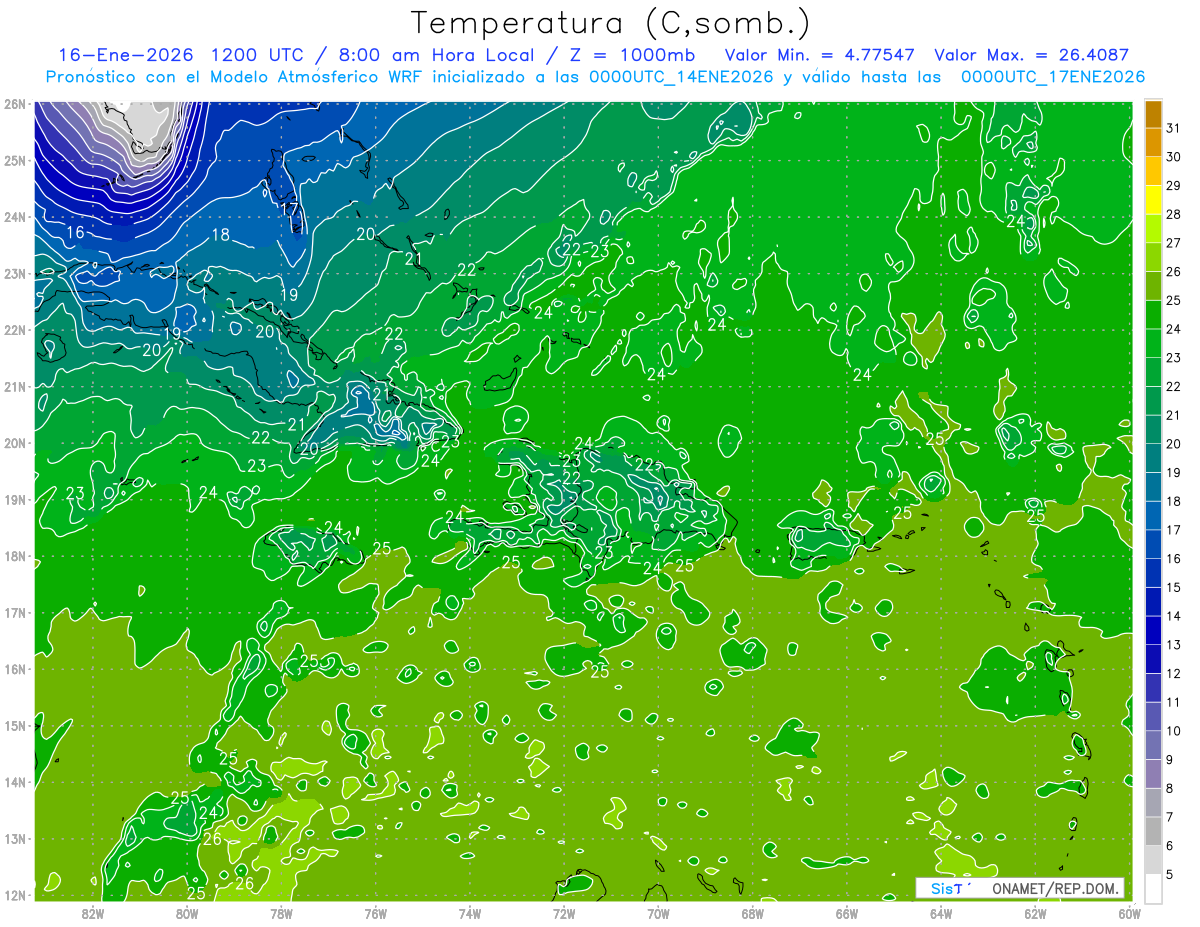Click 'Valor Min. = 4.77547' text
This screenshot has height=927, width=1200.
(x=818, y=55)
